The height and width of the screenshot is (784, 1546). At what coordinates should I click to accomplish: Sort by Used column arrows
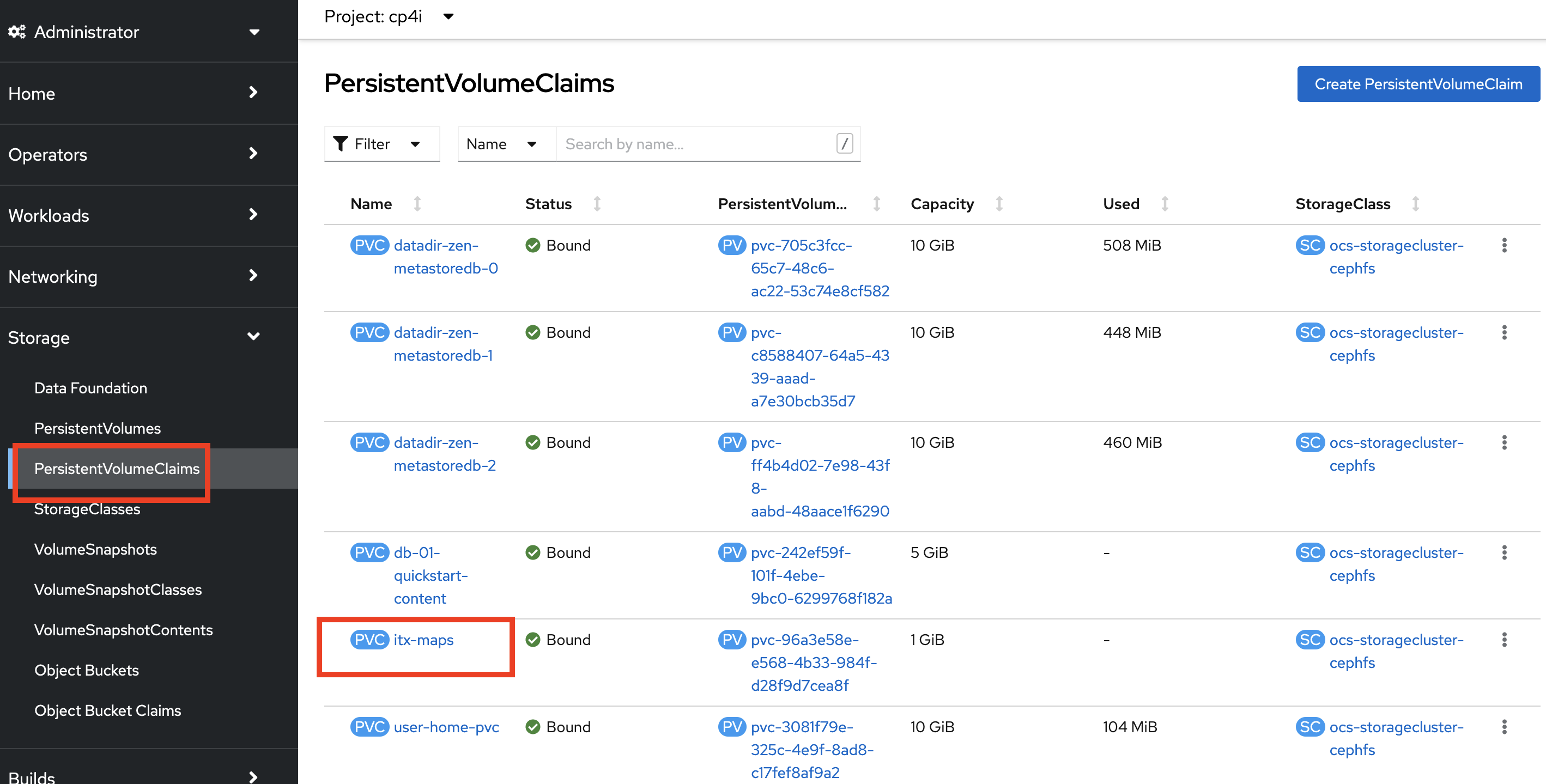click(1165, 204)
